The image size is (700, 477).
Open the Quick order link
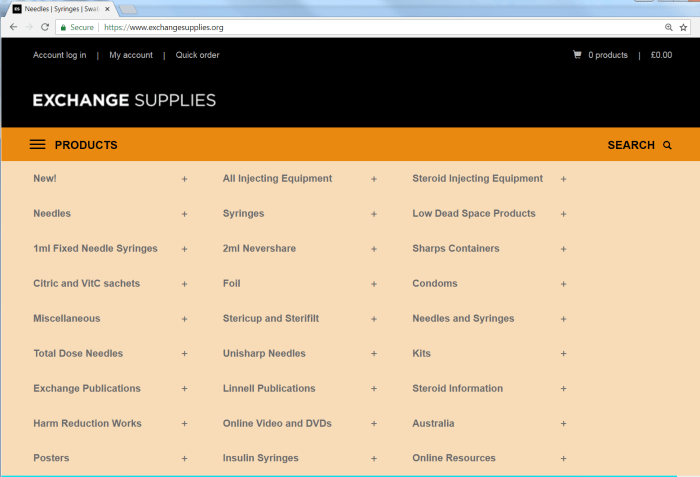pos(197,55)
